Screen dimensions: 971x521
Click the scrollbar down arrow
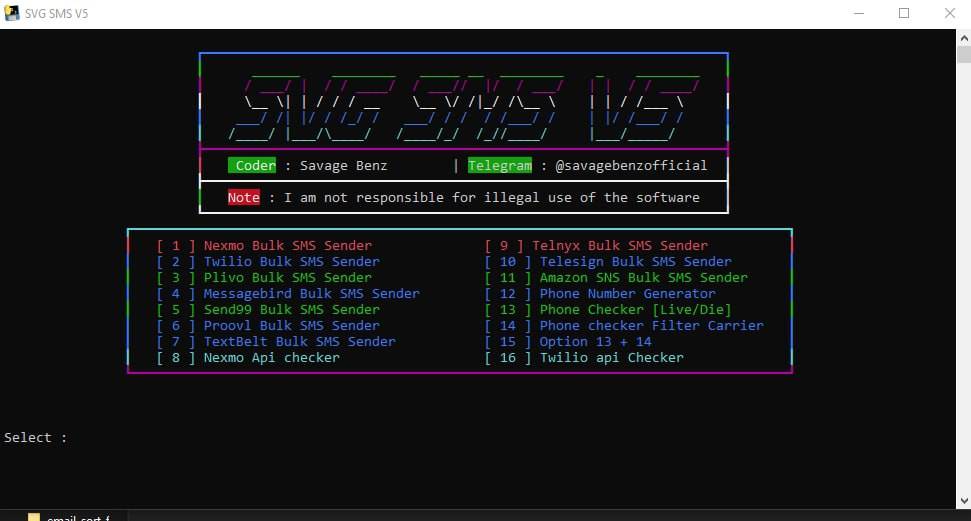(x=964, y=501)
